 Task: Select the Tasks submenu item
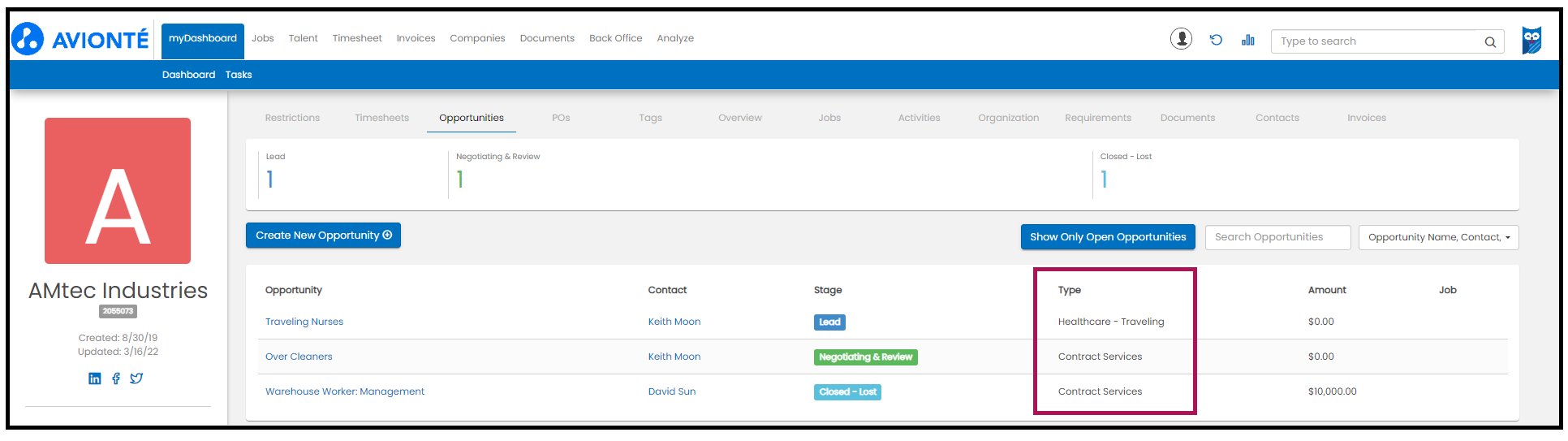tap(239, 75)
